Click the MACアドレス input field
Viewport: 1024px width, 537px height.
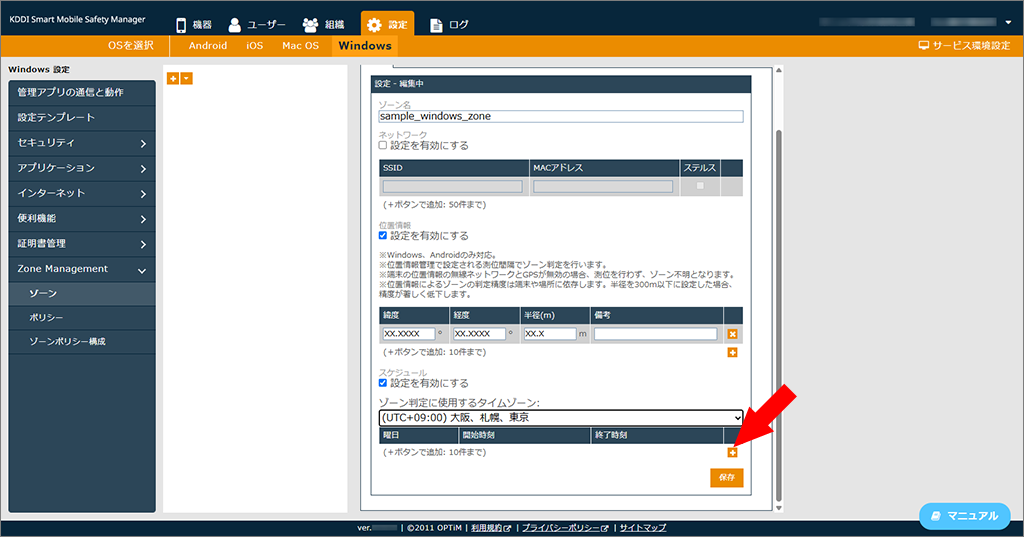point(603,187)
